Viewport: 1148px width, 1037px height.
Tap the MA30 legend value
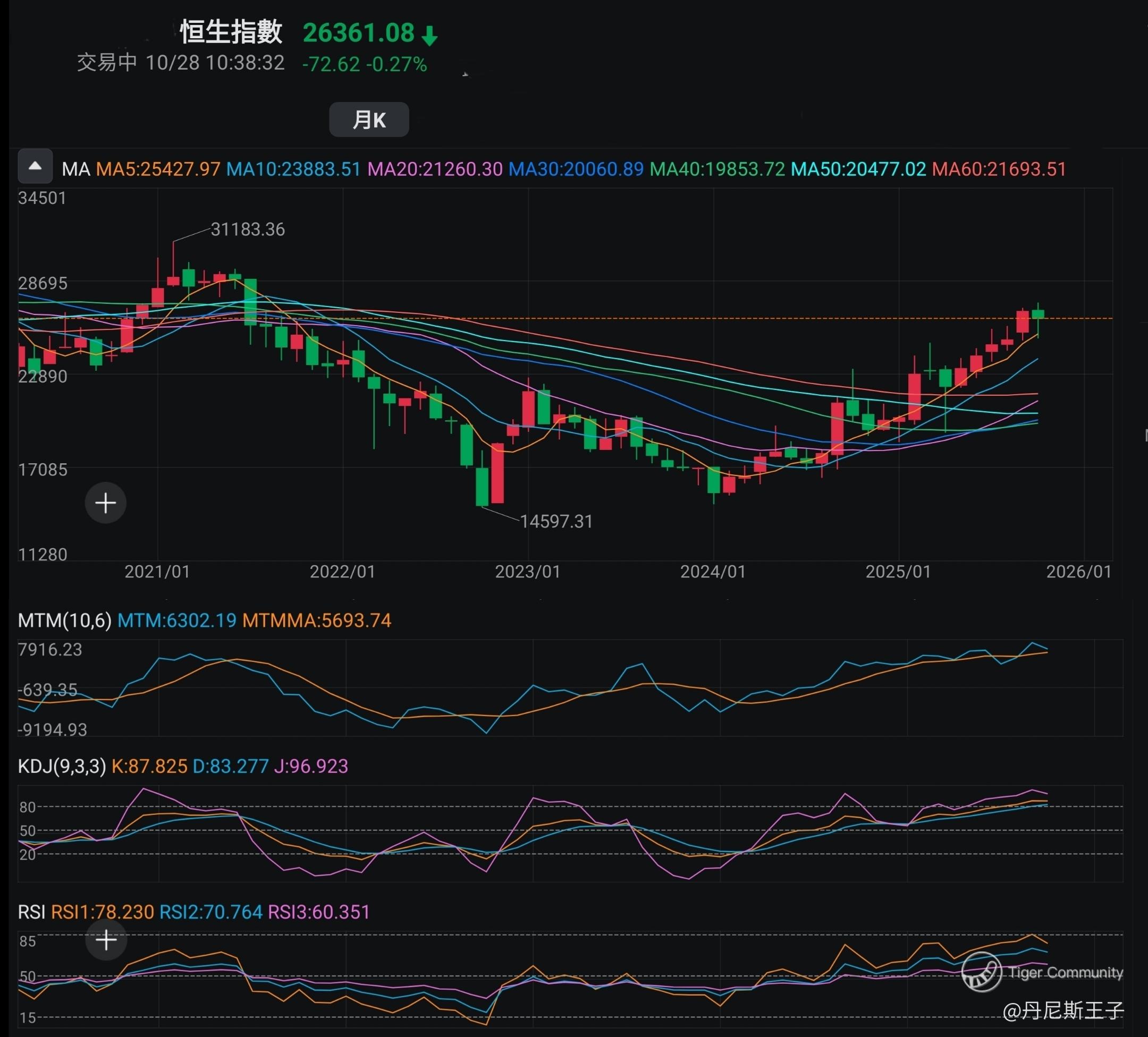(x=575, y=169)
